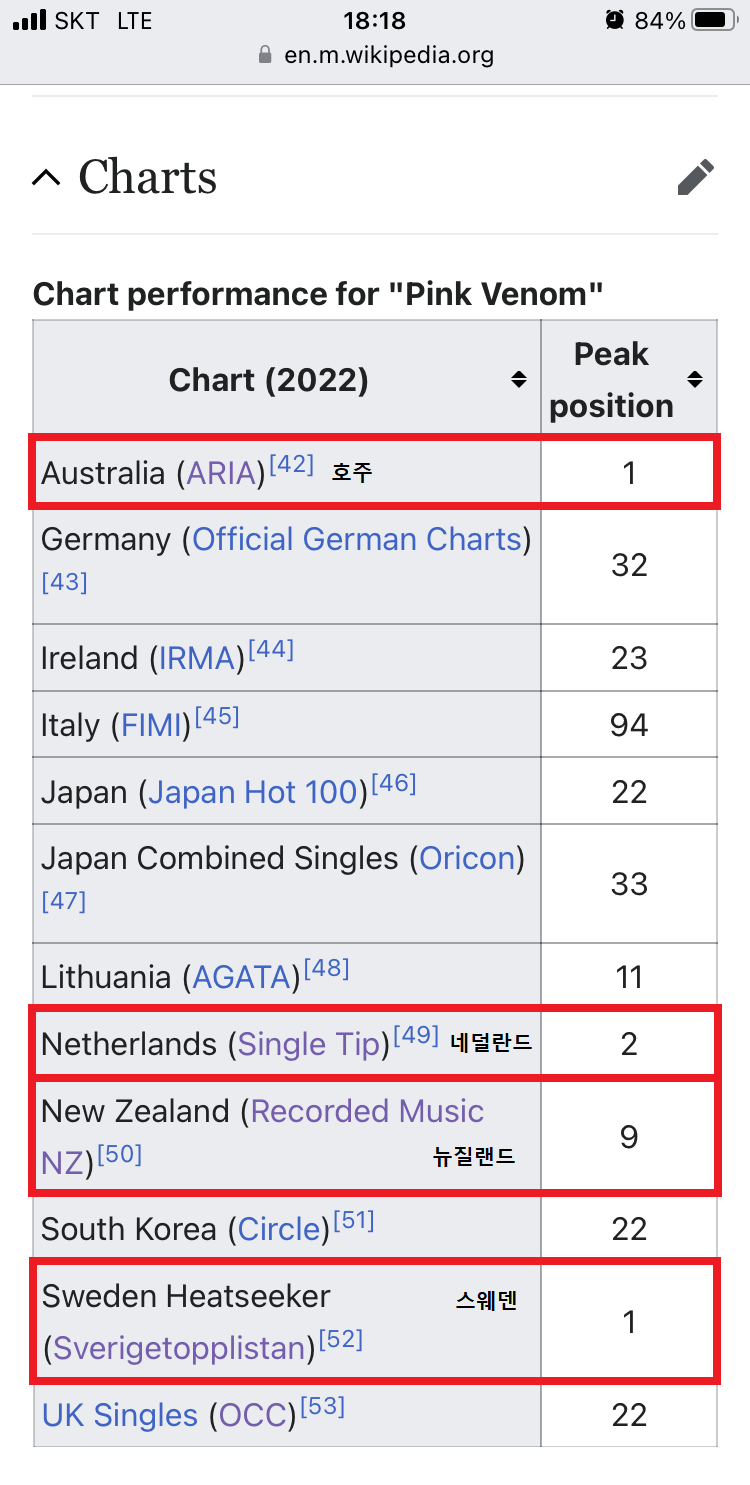Open citation reference 42
This screenshot has height=1485, width=750.
[291, 465]
